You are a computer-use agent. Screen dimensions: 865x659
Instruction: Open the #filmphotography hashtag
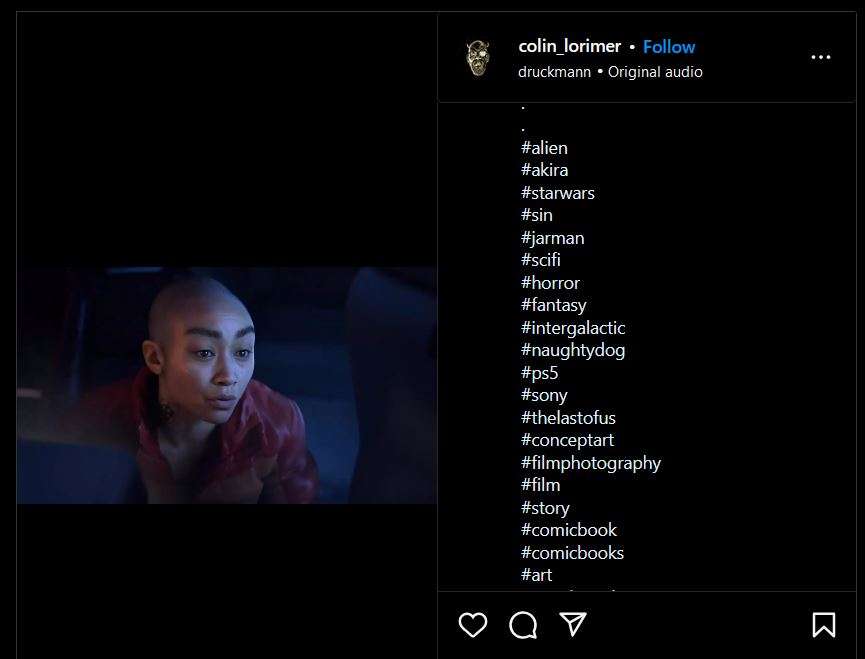pos(591,463)
